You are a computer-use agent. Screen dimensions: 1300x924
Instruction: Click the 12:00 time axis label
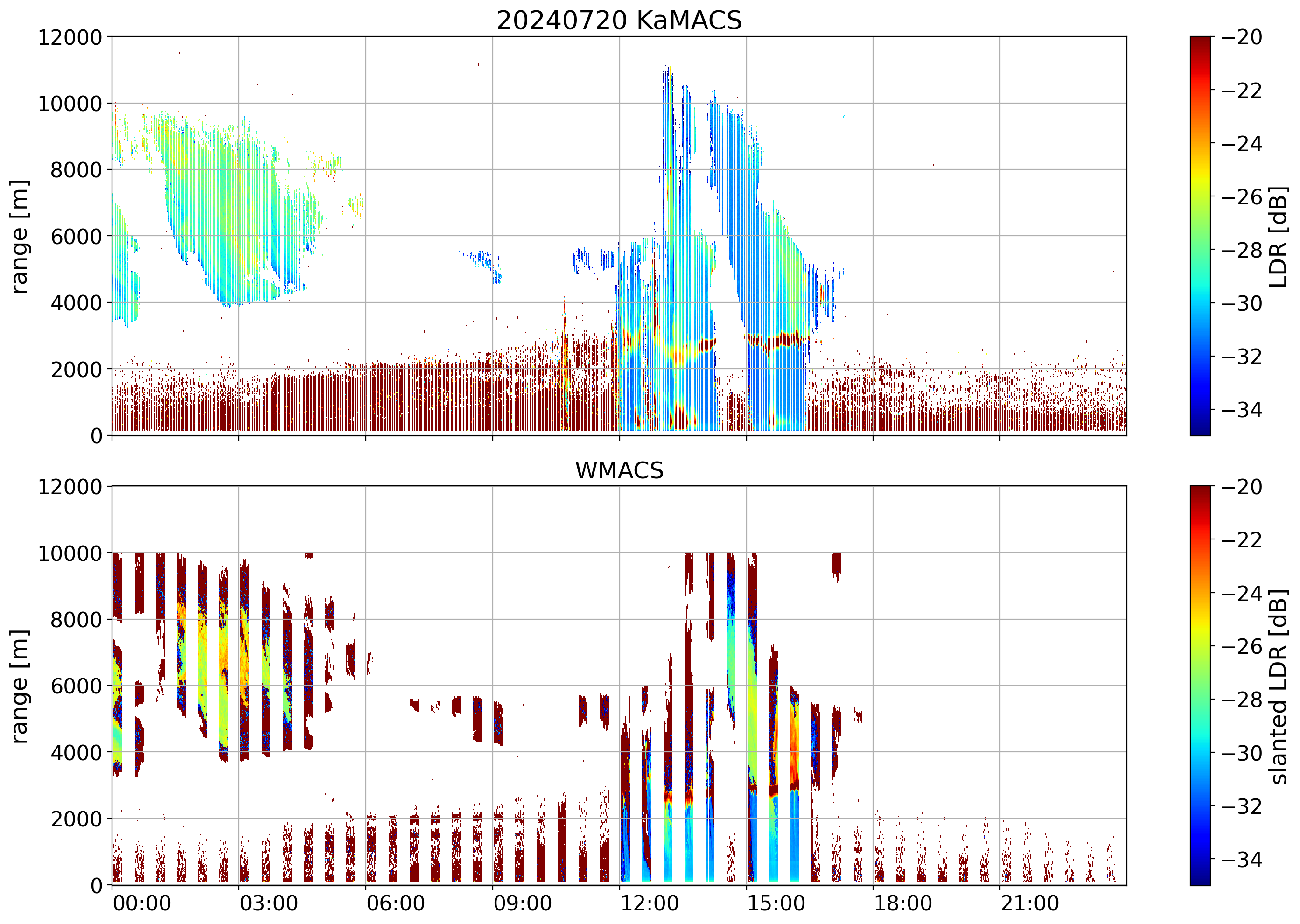649,903
